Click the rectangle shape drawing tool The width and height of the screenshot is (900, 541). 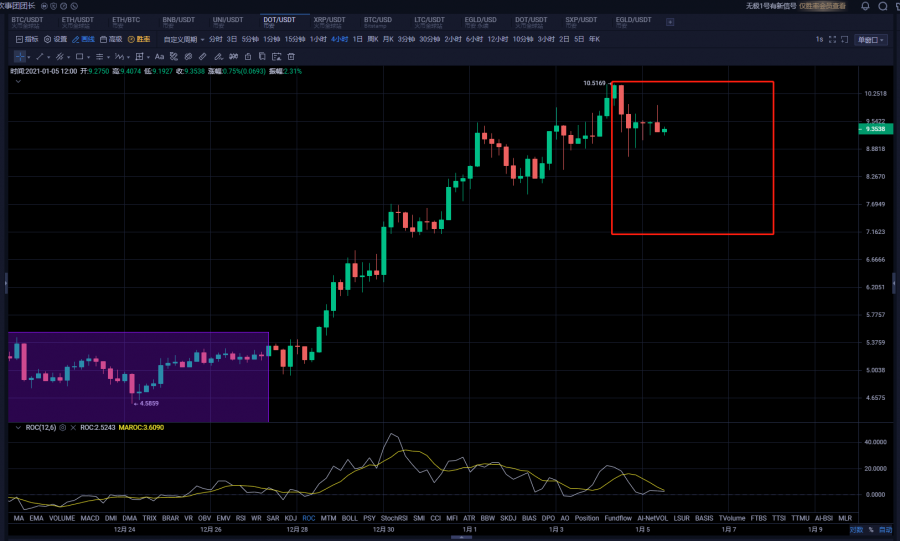click(x=79, y=56)
